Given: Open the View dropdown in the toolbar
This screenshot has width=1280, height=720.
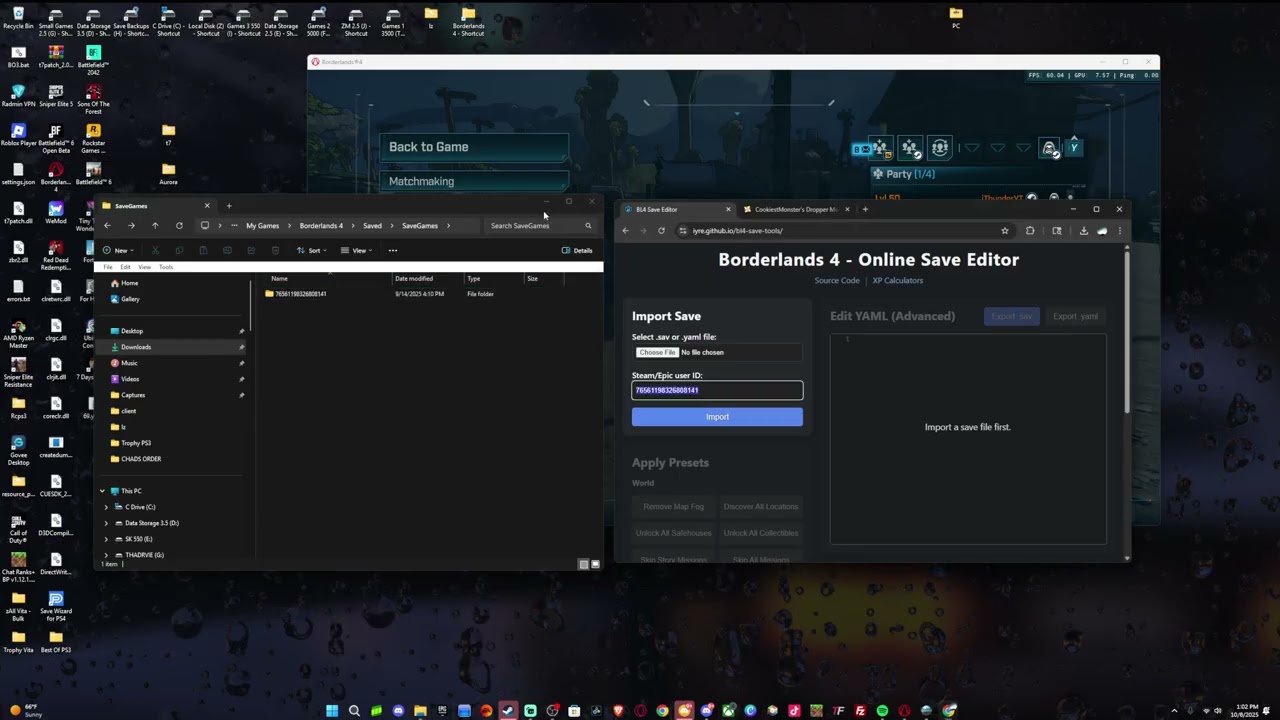Looking at the screenshot, I should pos(356,250).
